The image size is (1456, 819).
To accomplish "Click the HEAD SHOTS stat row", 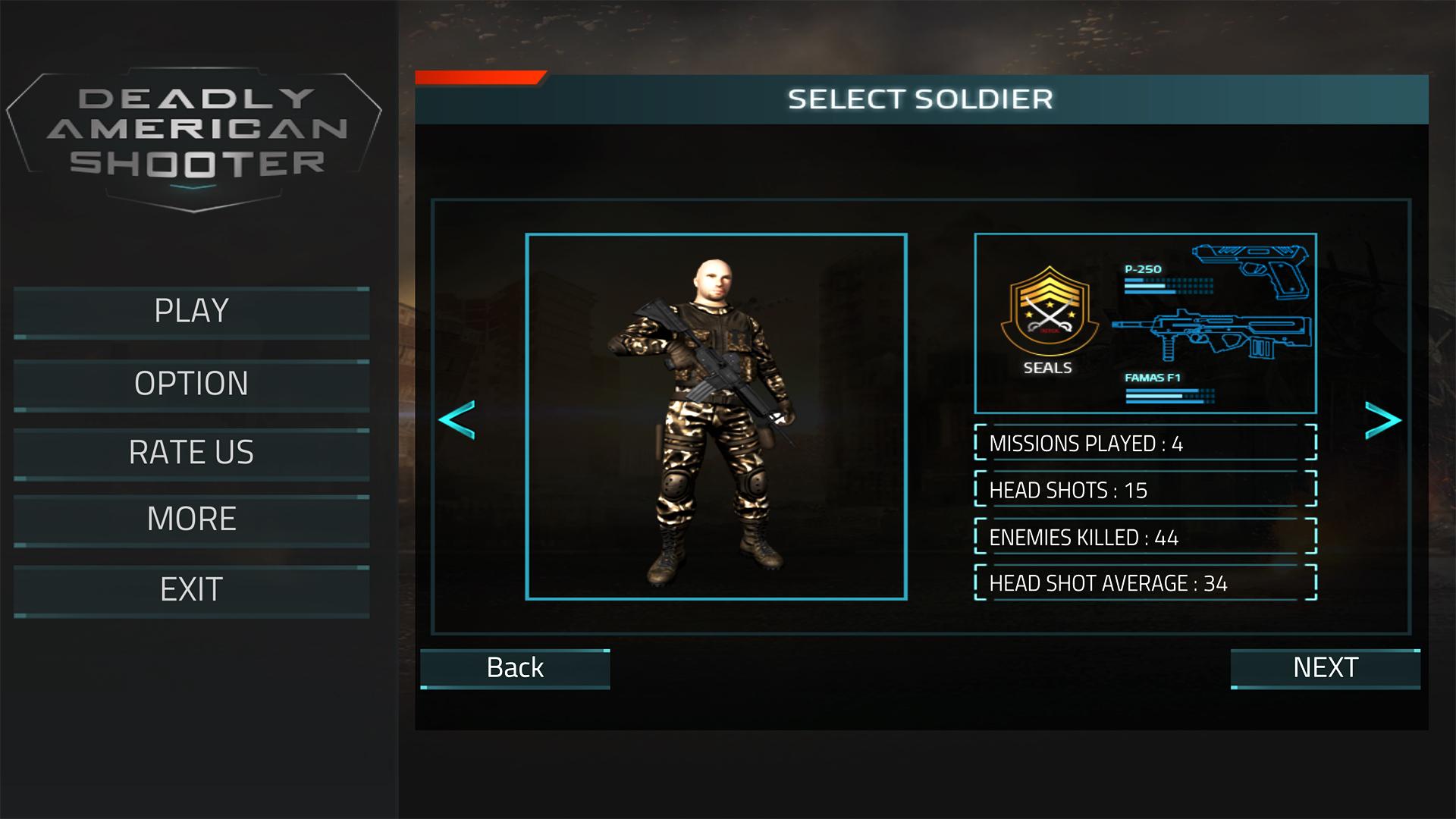I will tap(1145, 490).
